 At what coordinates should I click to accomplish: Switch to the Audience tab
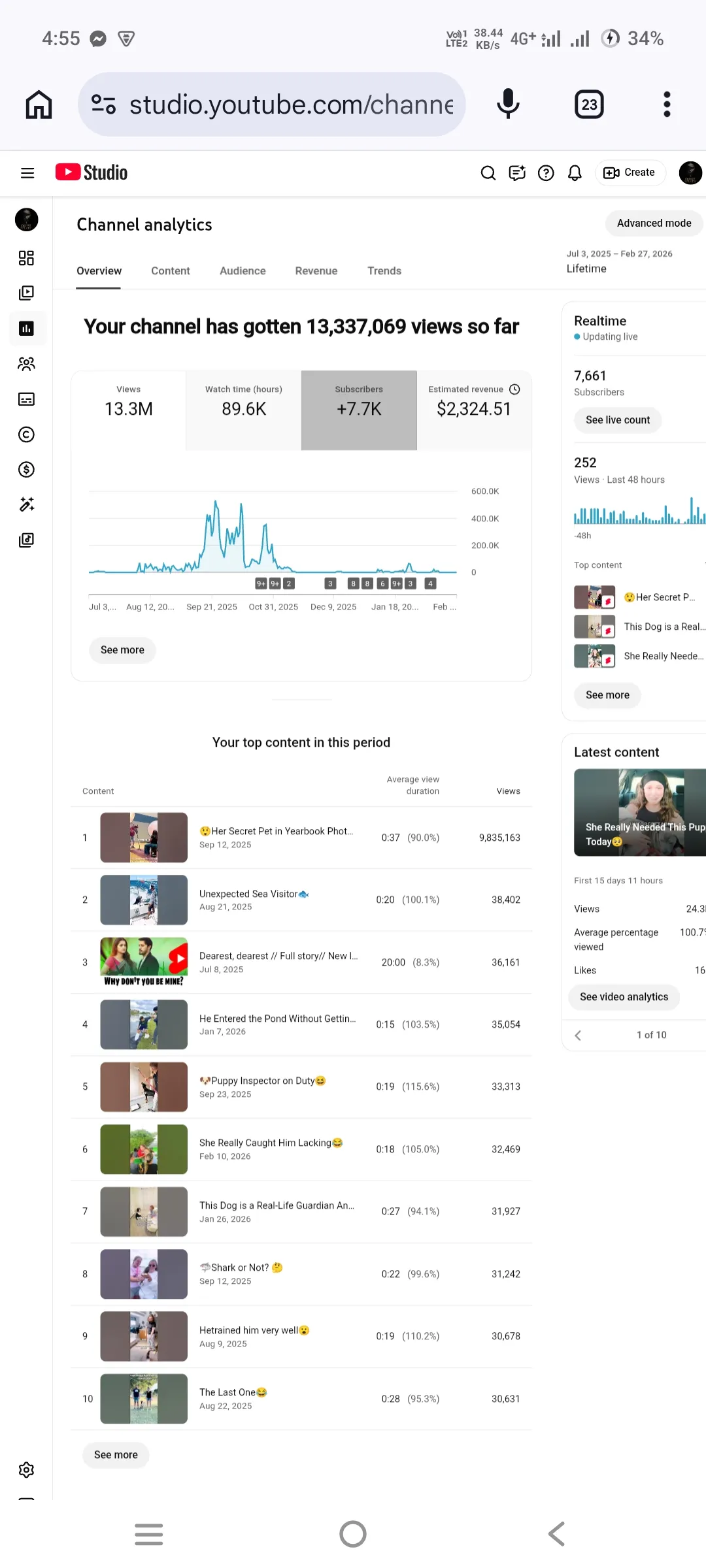243,271
